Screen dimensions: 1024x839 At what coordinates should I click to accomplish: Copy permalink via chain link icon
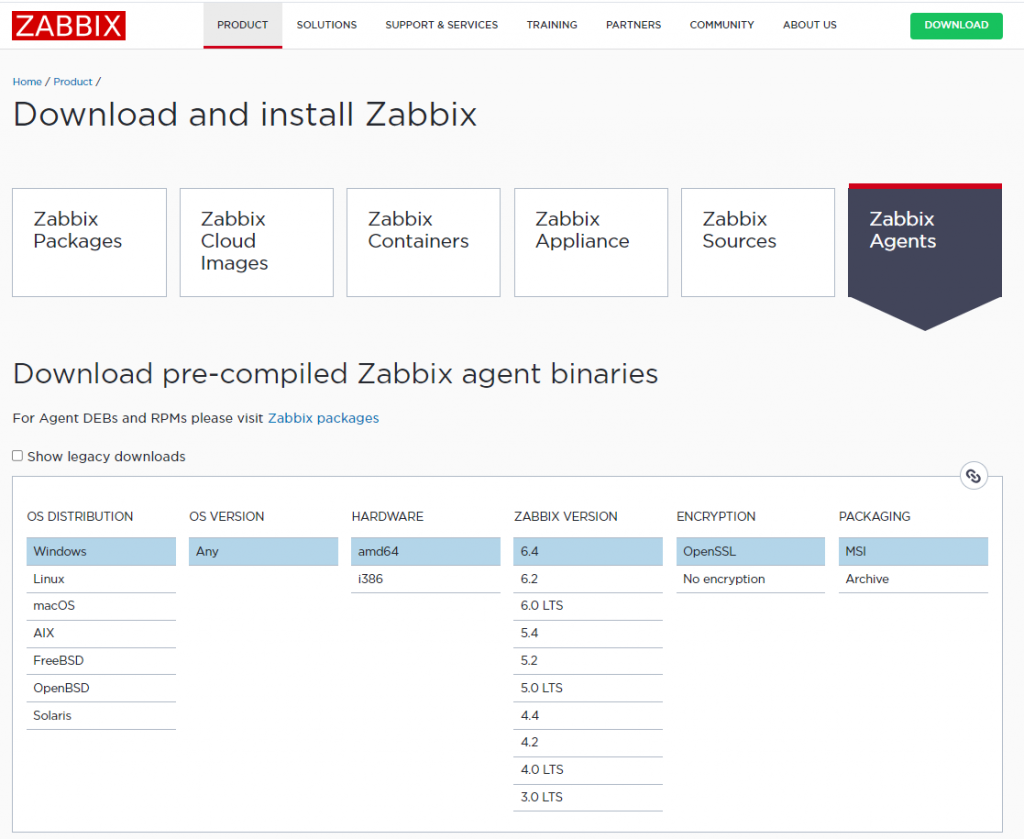[x=973, y=476]
